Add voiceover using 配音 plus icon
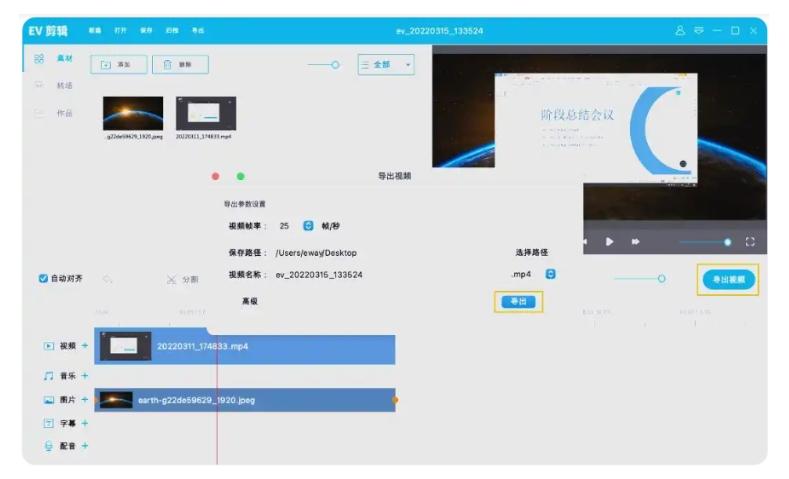The image size is (789, 479). coord(85,446)
